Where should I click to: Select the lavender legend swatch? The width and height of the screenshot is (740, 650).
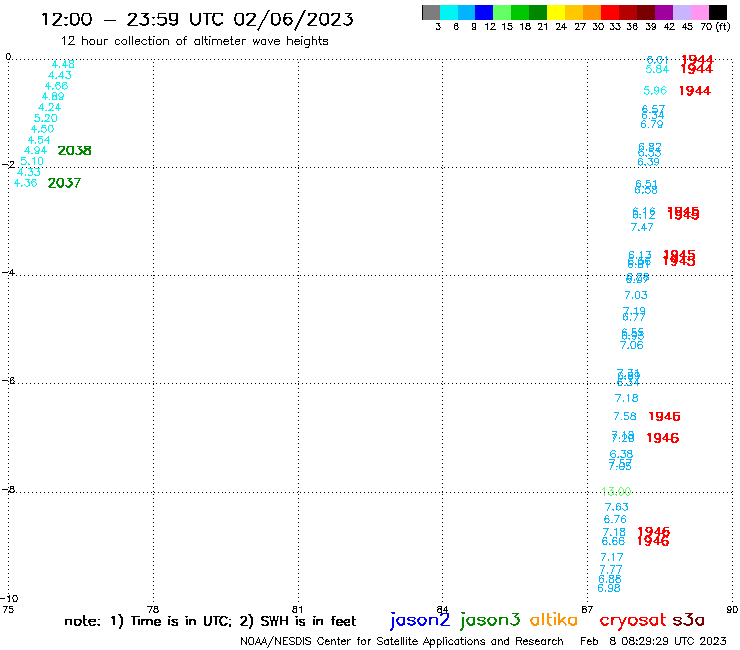click(x=681, y=12)
